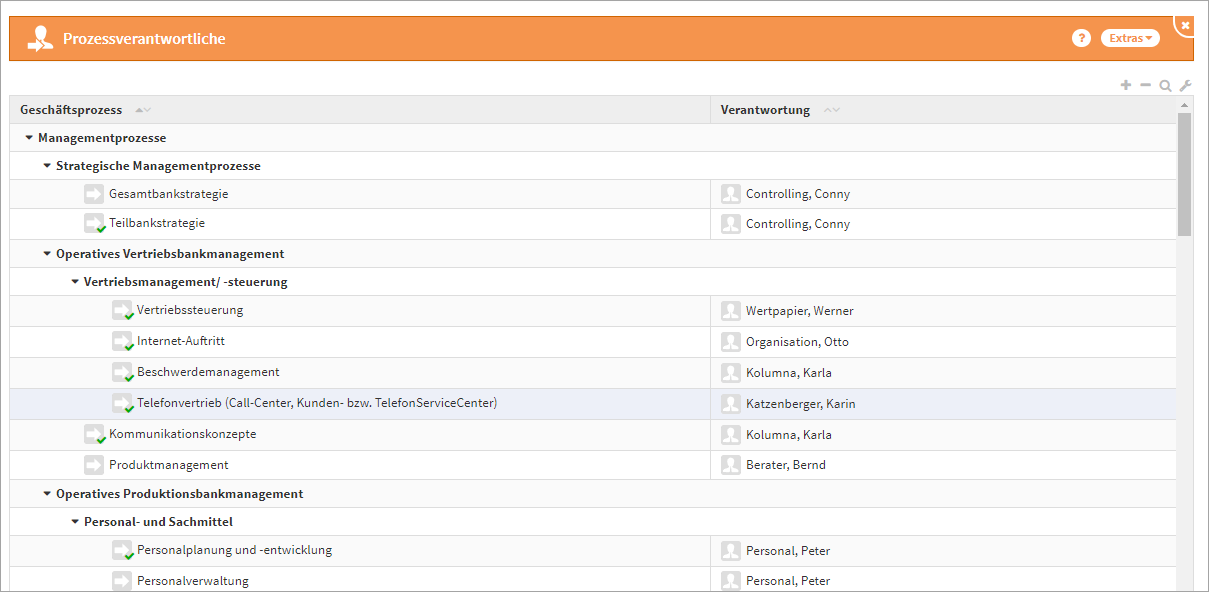The height and width of the screenshot is (592, 1209).
Task: Select the Beschwerdemanagement process row
Action: pyautogui.click(x=208, y=372)
